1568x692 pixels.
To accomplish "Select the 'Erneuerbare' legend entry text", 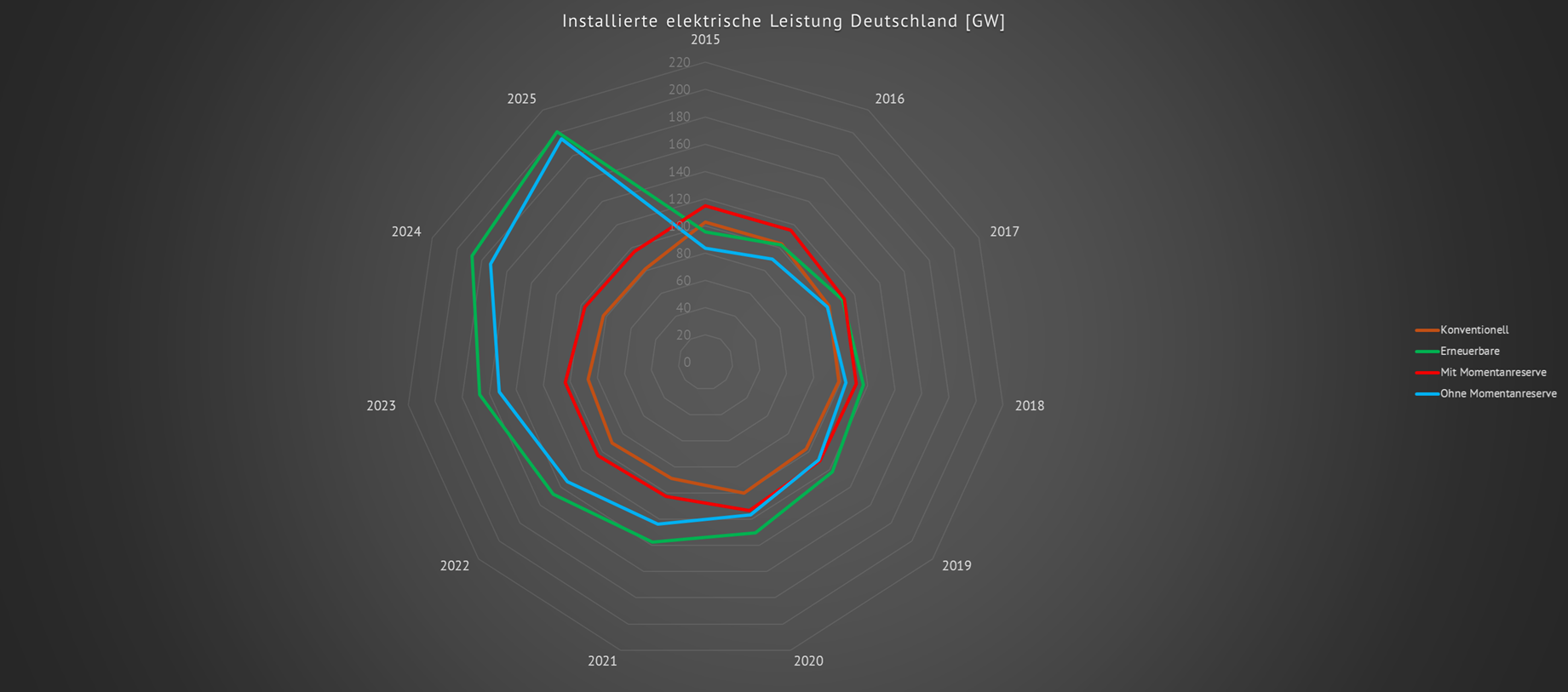I will coord(1469,352).
